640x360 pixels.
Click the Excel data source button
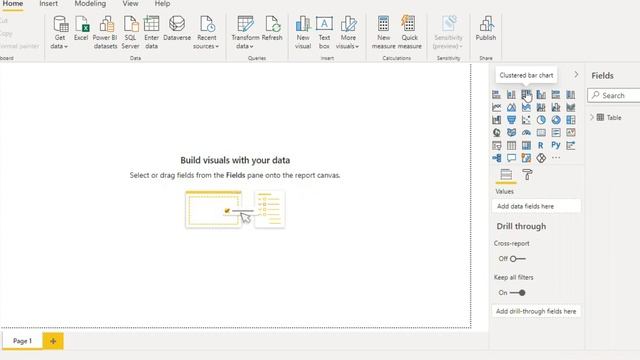81,28
